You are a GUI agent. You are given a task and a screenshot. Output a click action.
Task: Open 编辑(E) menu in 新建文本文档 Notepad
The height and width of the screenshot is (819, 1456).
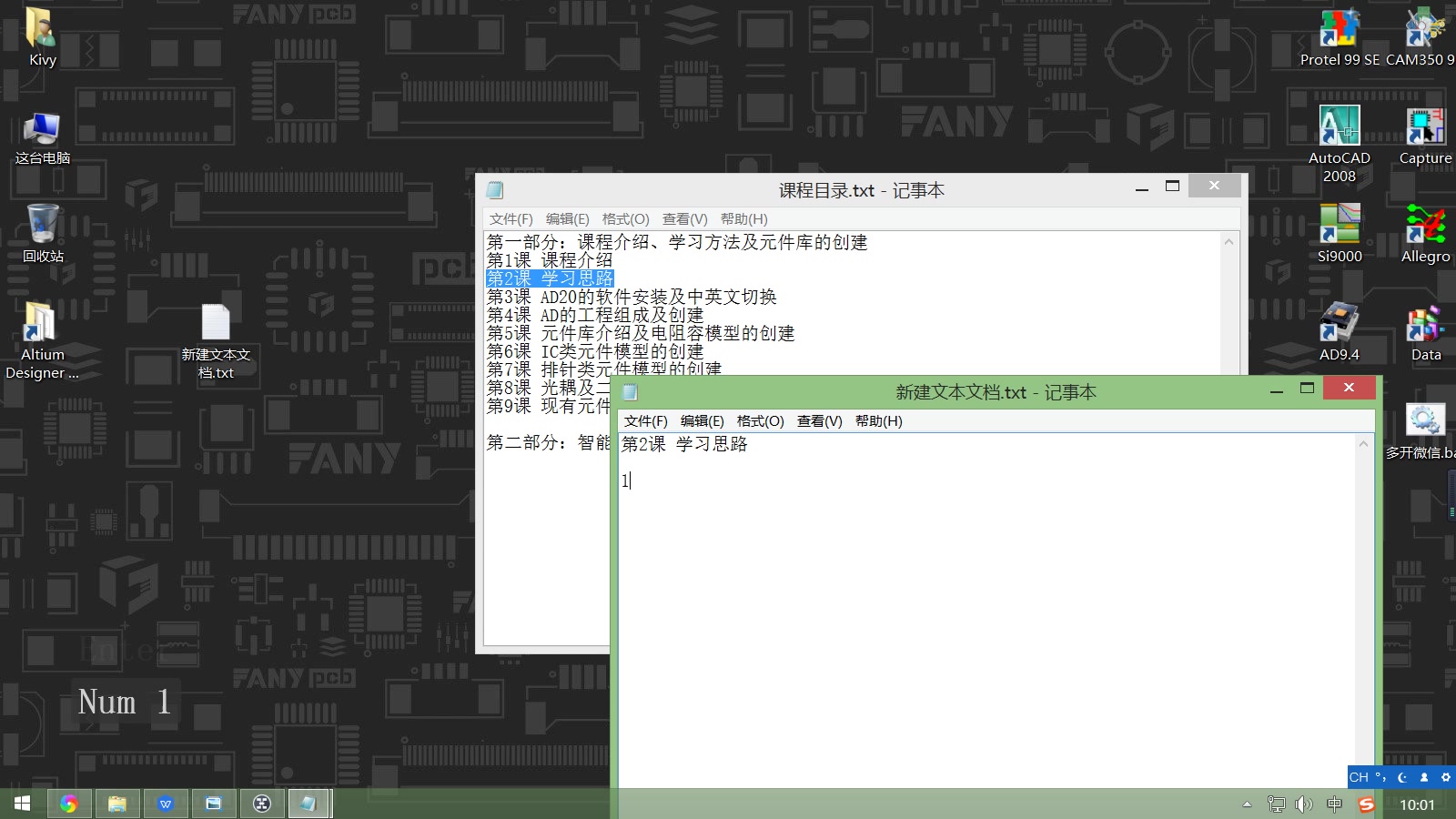pyautogui.click(x=703, y=421)
